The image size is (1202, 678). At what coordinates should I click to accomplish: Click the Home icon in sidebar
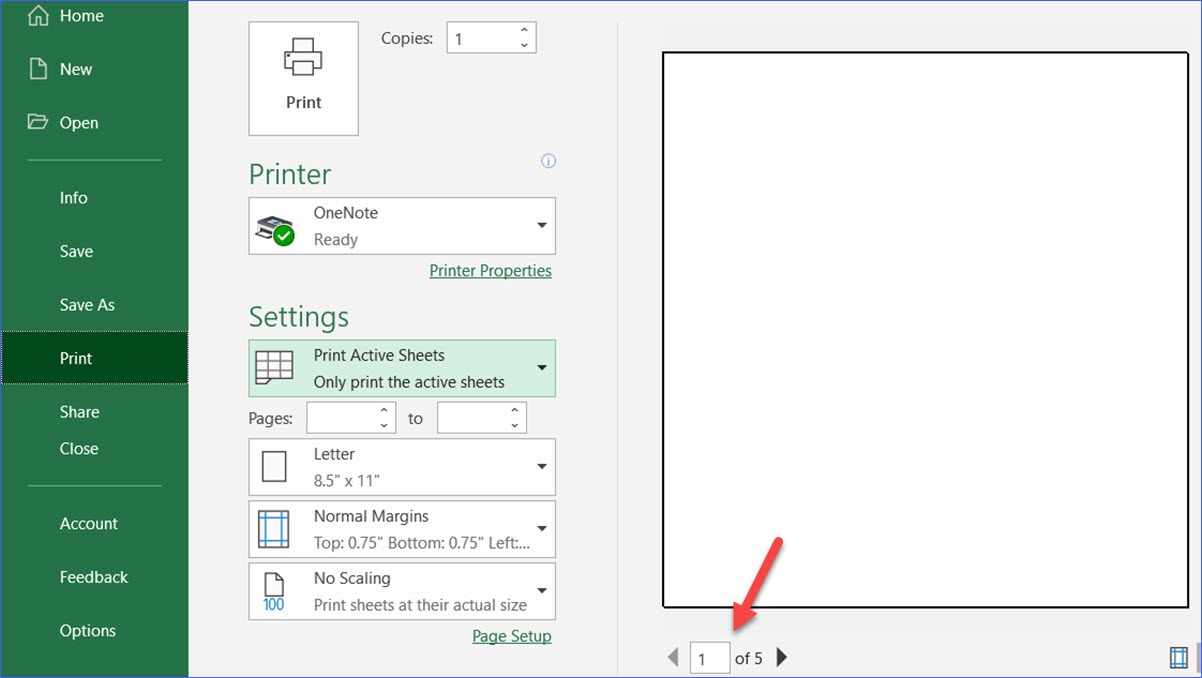pos(38,16)
